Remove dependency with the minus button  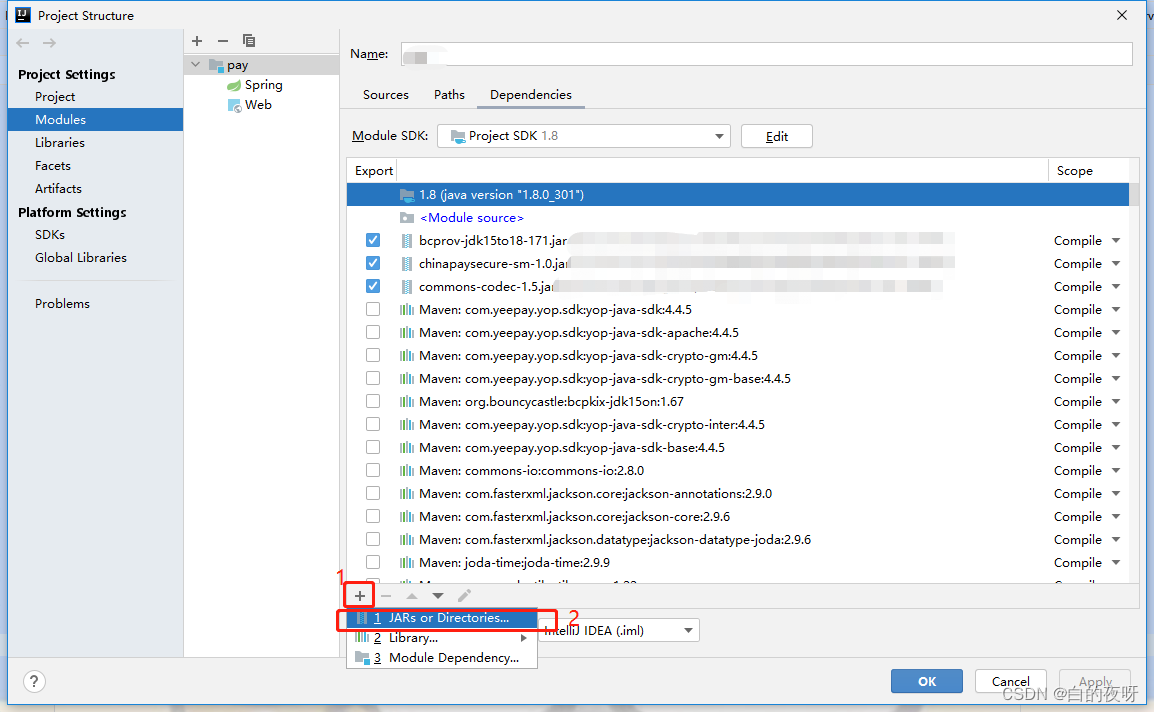[x=386, y=596]
